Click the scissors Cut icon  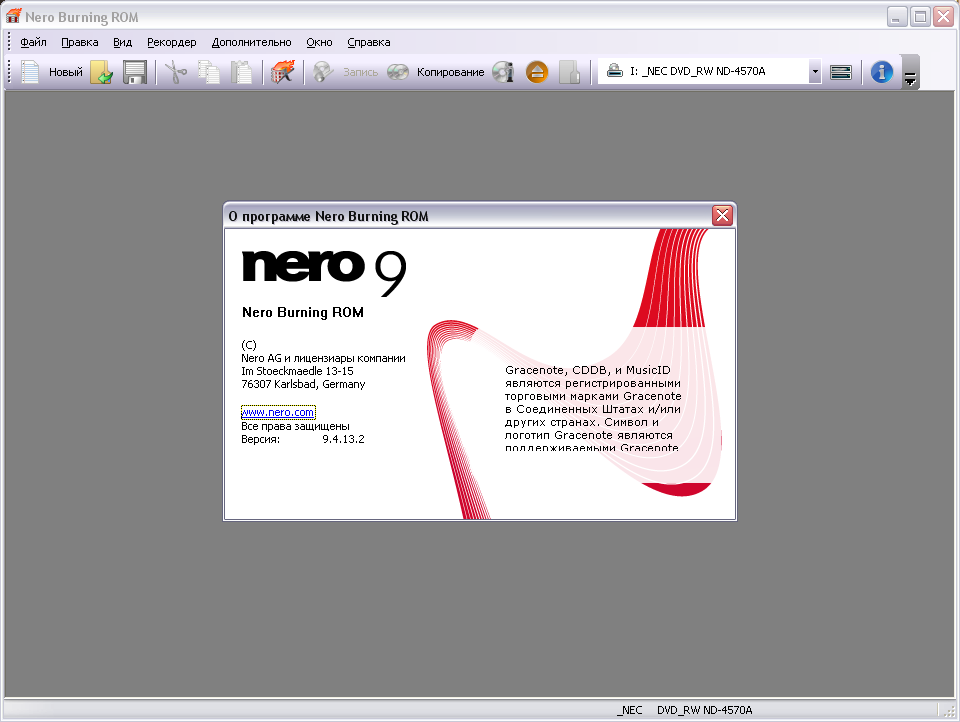176,72
